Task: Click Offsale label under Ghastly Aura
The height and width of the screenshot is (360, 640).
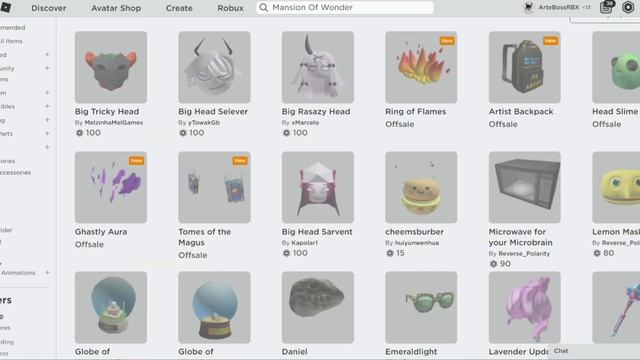Action: tap(89, 244)
